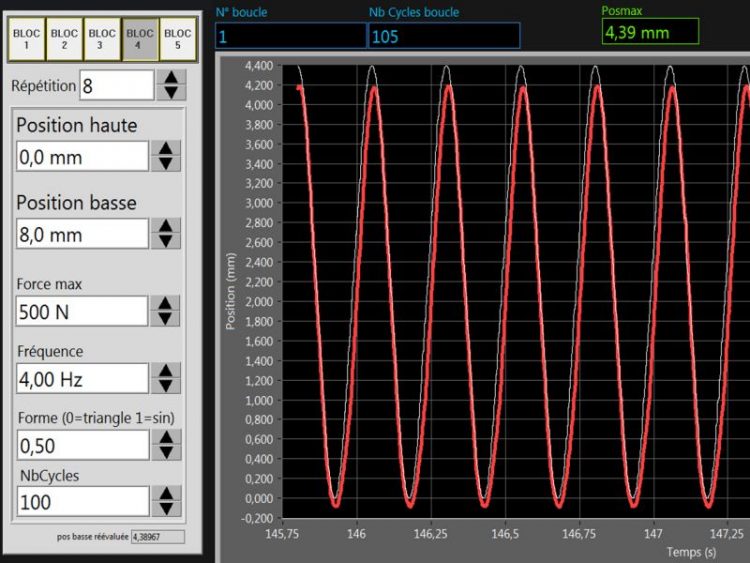Increase Fréquence using the up arrow

166,370
